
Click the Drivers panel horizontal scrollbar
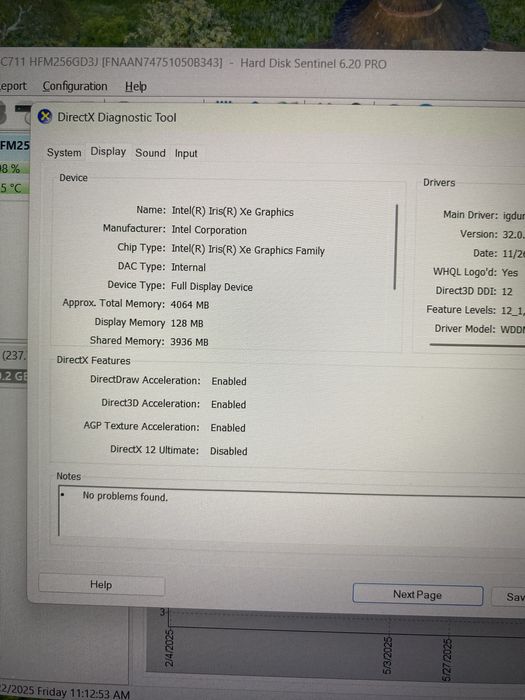(477, 345)
